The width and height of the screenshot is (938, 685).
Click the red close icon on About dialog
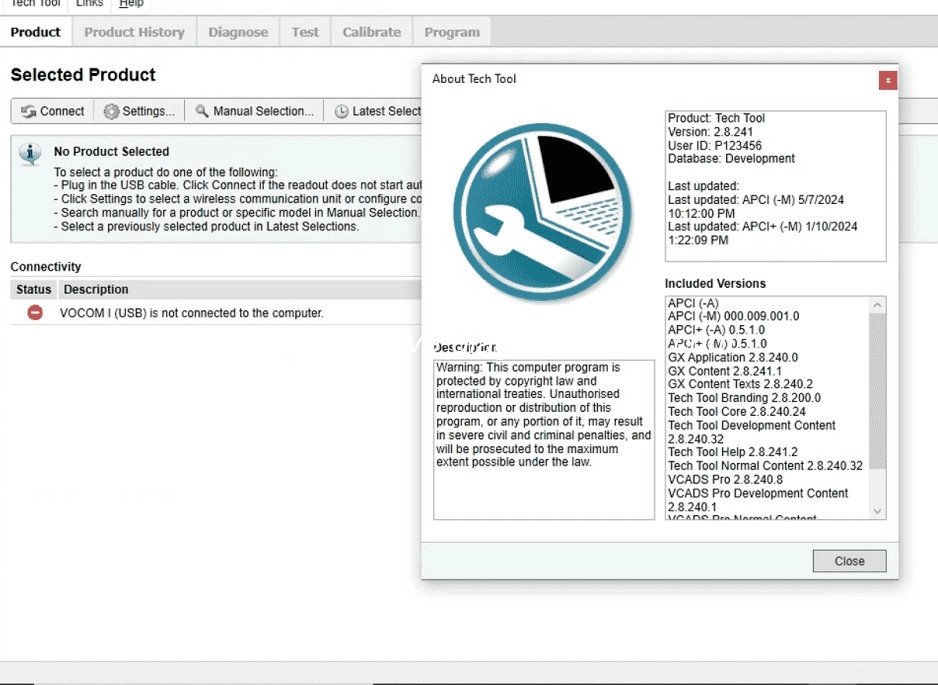pyautogui.click(x=888, y=81)
